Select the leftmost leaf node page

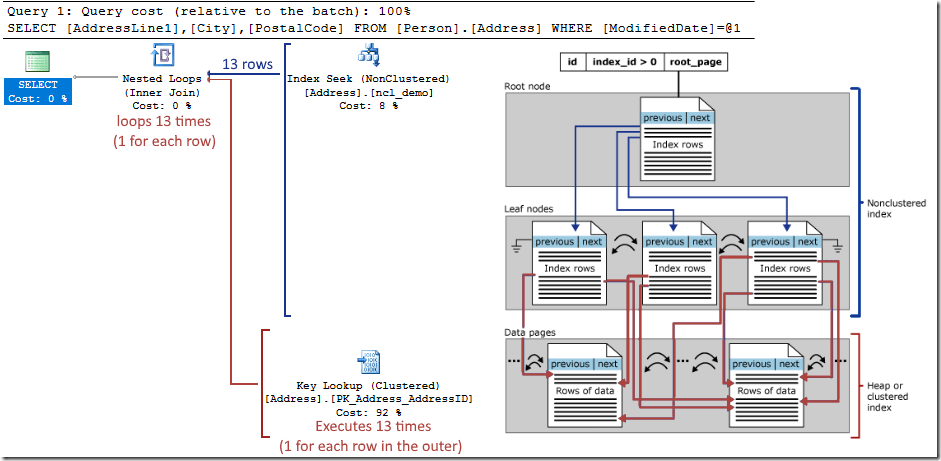pos(569,262)
